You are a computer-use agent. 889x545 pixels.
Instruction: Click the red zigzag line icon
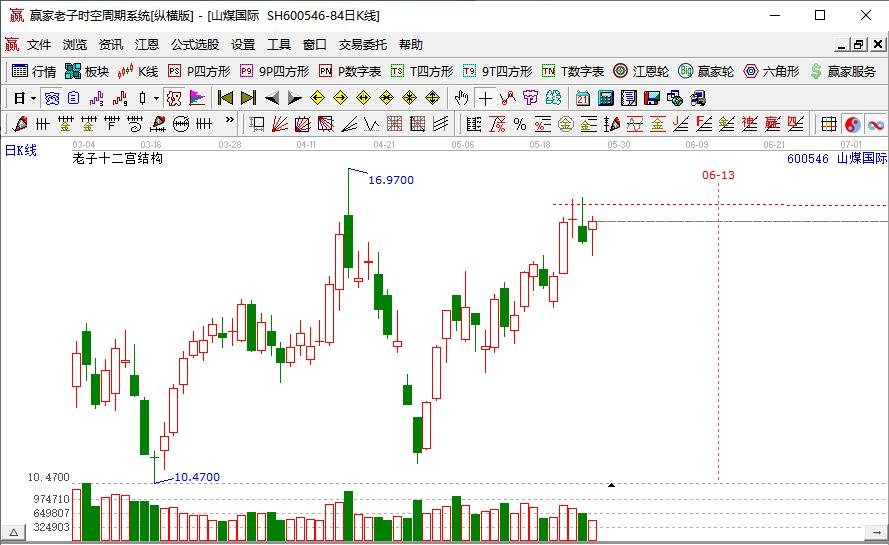click(507, 98)
